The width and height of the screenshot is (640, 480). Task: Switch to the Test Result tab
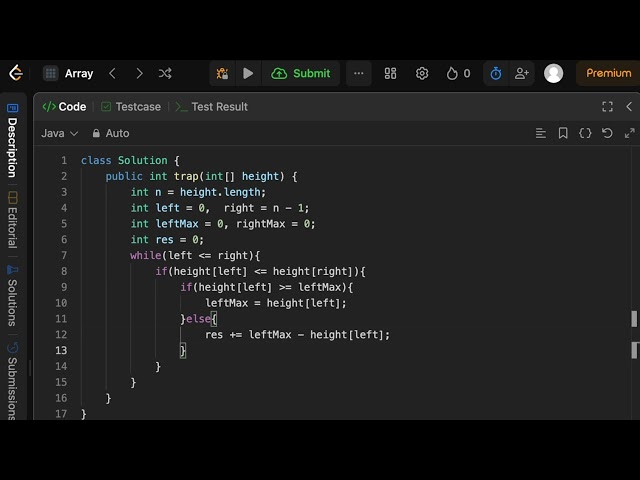[211, 107]
